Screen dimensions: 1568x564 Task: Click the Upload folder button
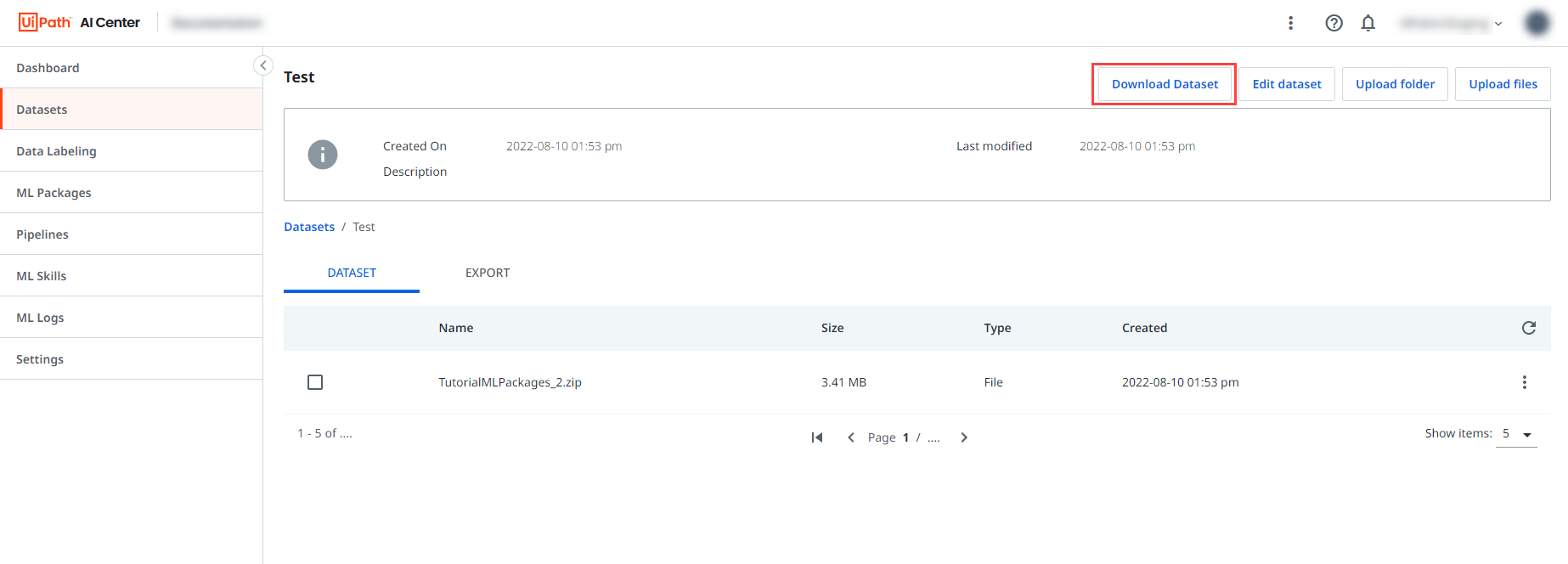point(1395,84)
